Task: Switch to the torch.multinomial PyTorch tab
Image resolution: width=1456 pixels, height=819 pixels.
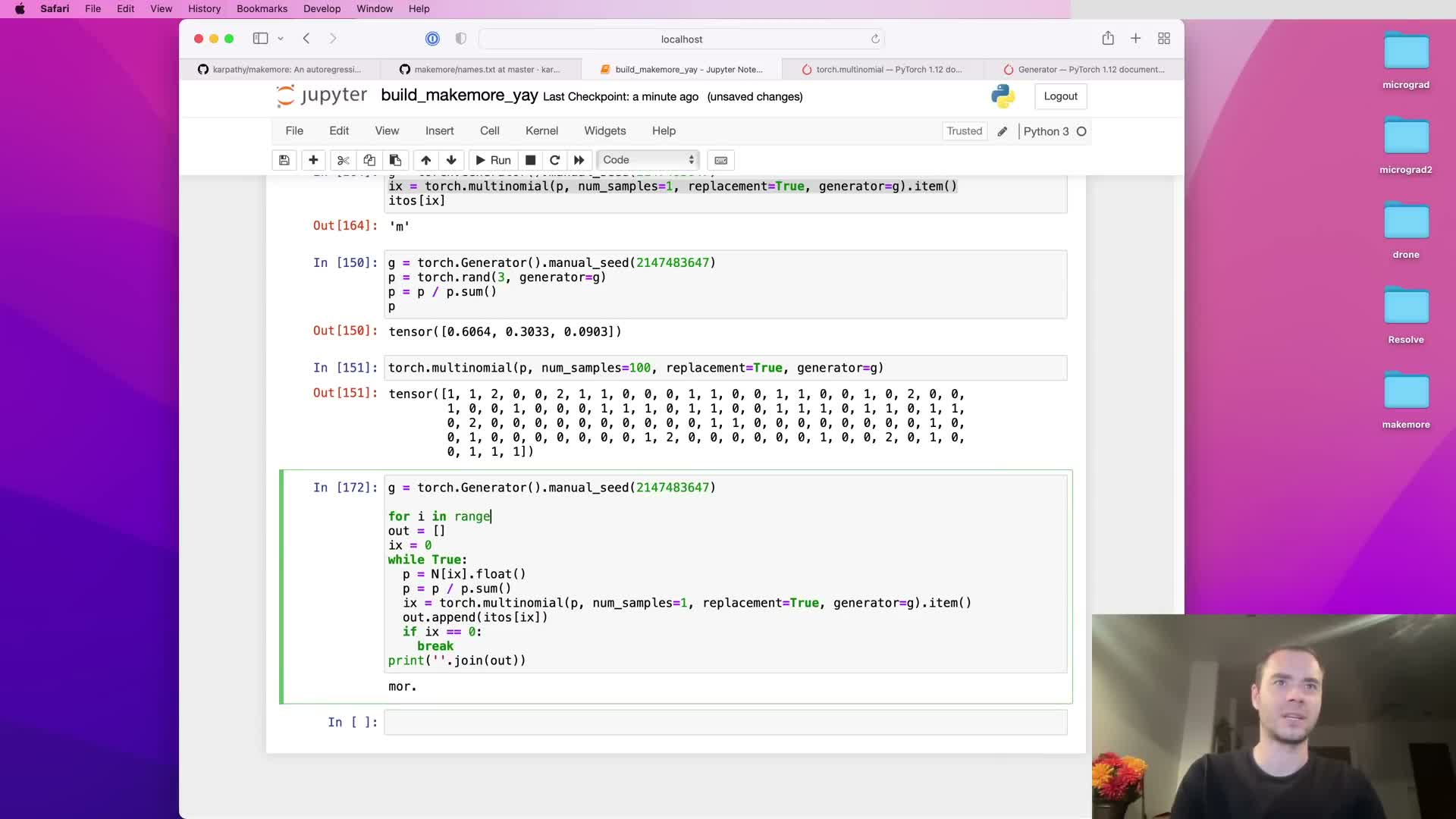Action: 881,69
